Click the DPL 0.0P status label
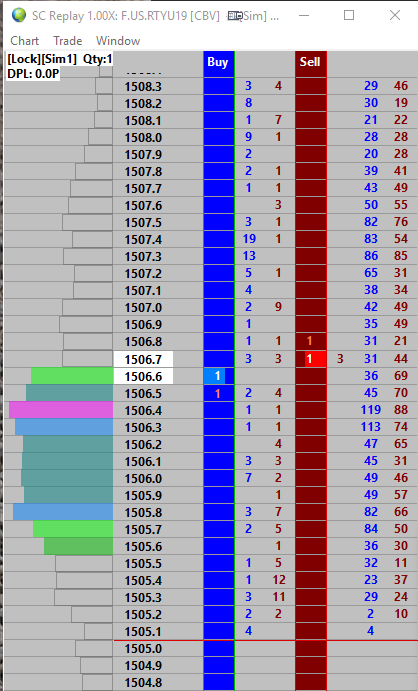This screenshot has width=418, height=691. (33, 74)
